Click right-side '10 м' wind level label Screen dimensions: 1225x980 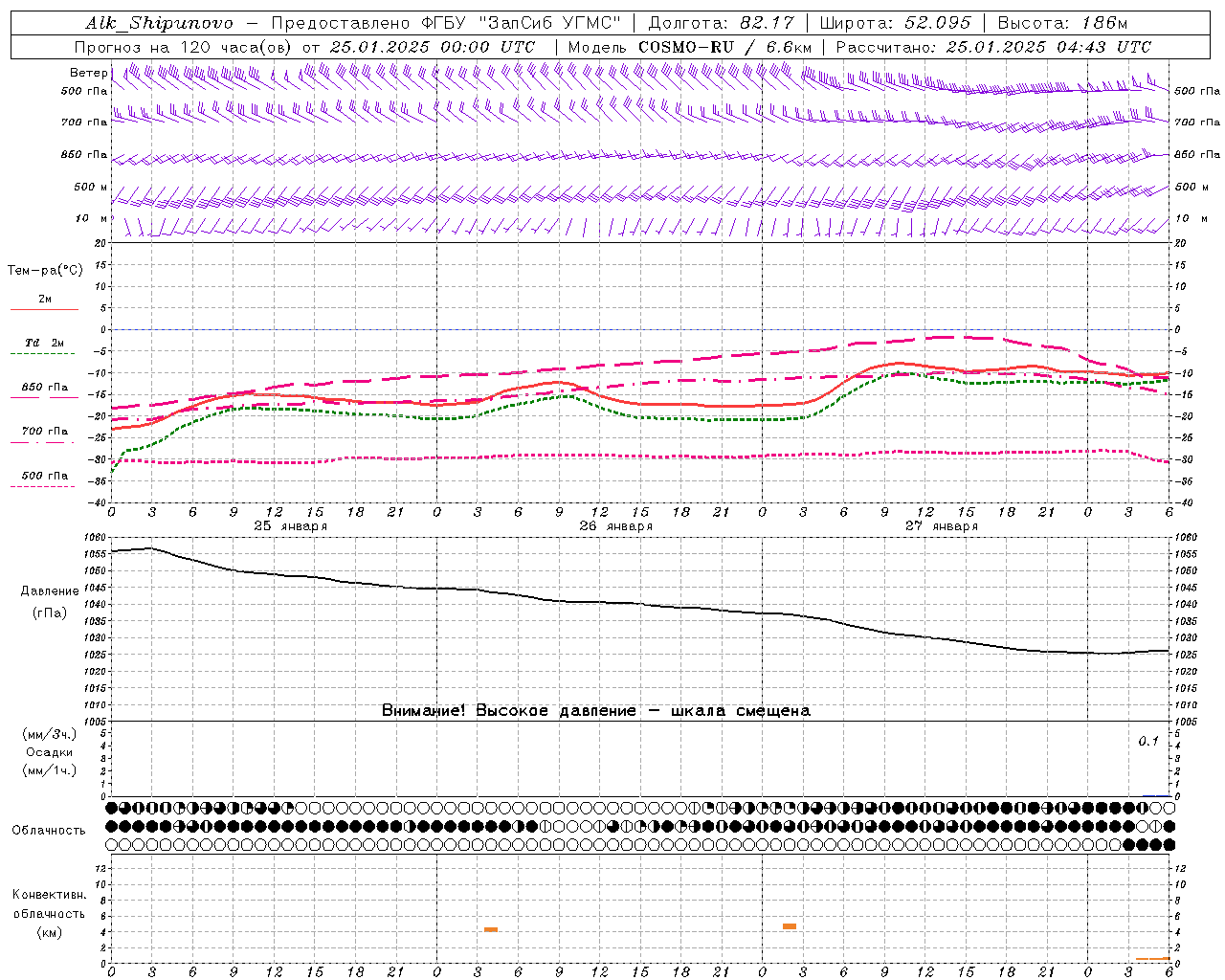tap(1191, 218)
